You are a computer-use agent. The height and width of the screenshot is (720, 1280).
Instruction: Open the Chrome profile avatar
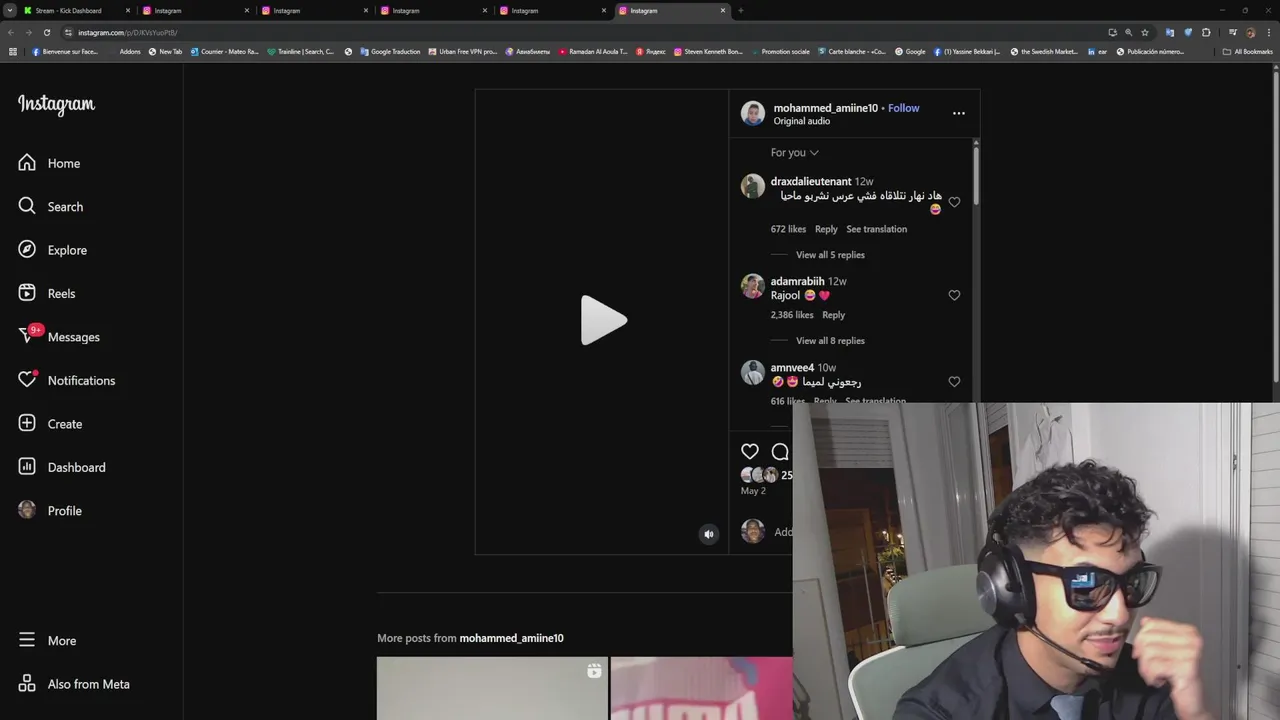tap(1250, 32)
